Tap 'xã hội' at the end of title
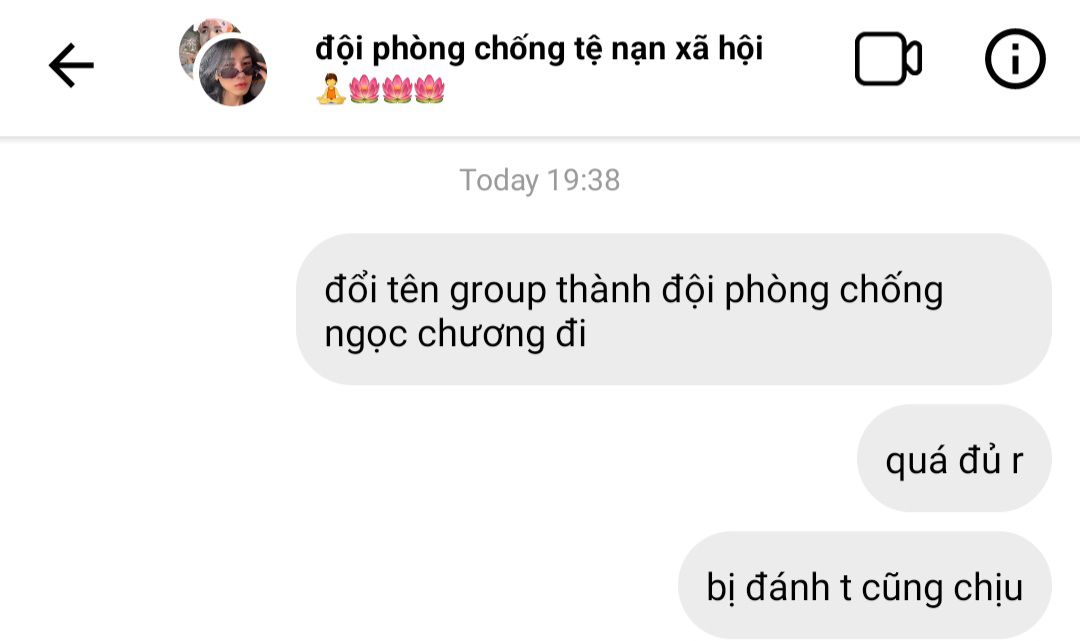Image resolution: width=1080 pixels, height=641 pixels. click(x=719, y=49)
